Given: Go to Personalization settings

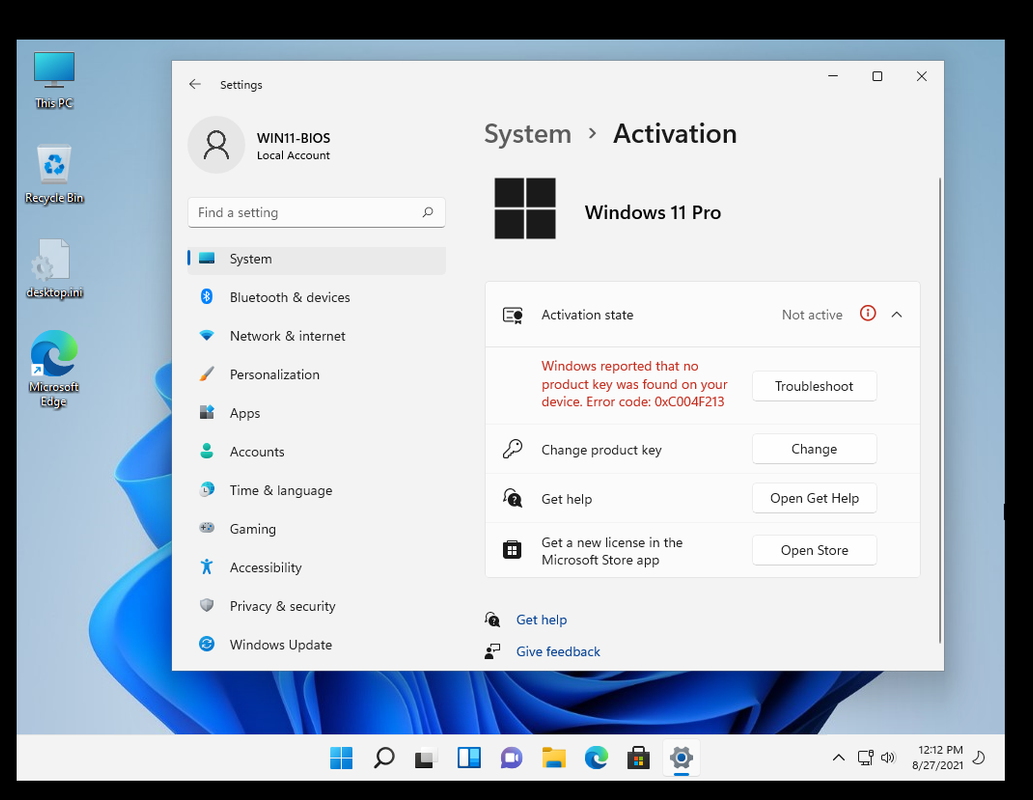Looking at the screenshot, I should (x=317, y=374).
